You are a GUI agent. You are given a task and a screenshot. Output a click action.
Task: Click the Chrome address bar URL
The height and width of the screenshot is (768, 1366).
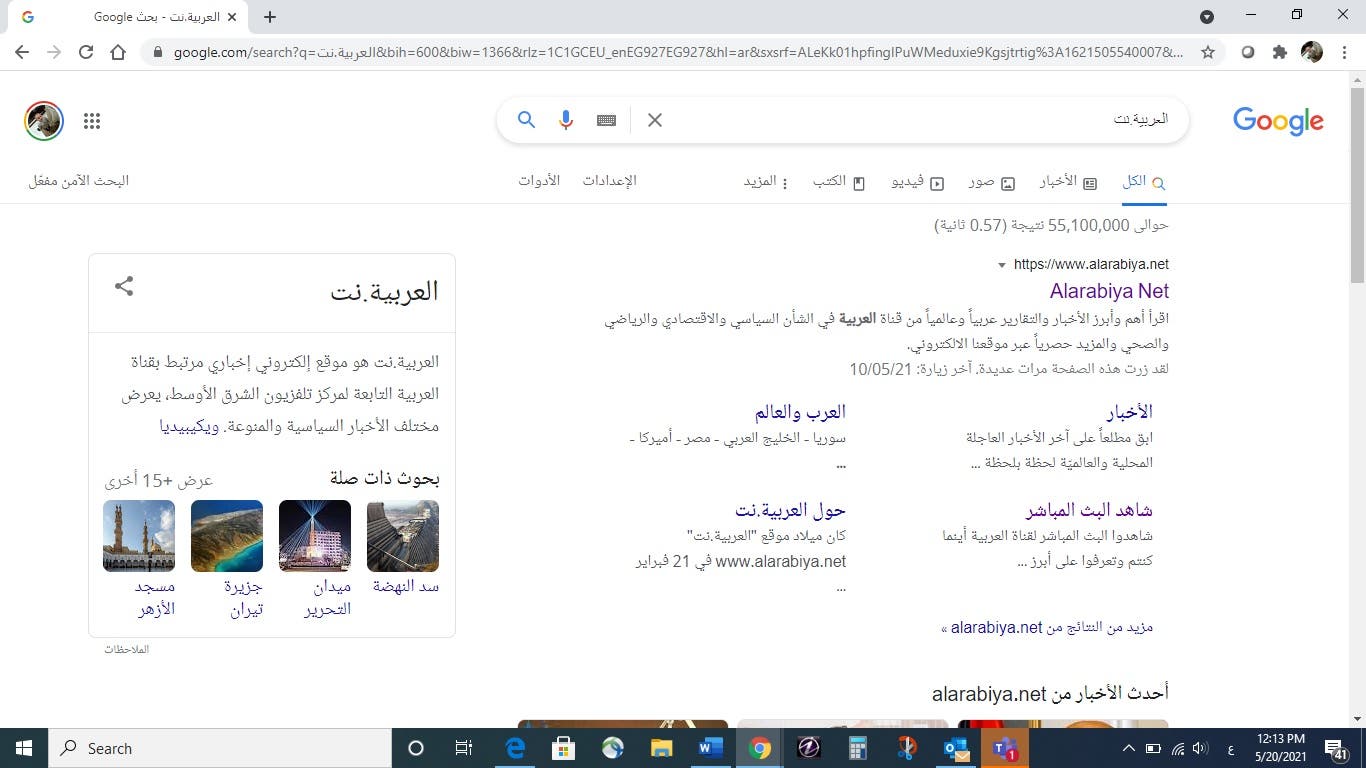pos(676,52)
